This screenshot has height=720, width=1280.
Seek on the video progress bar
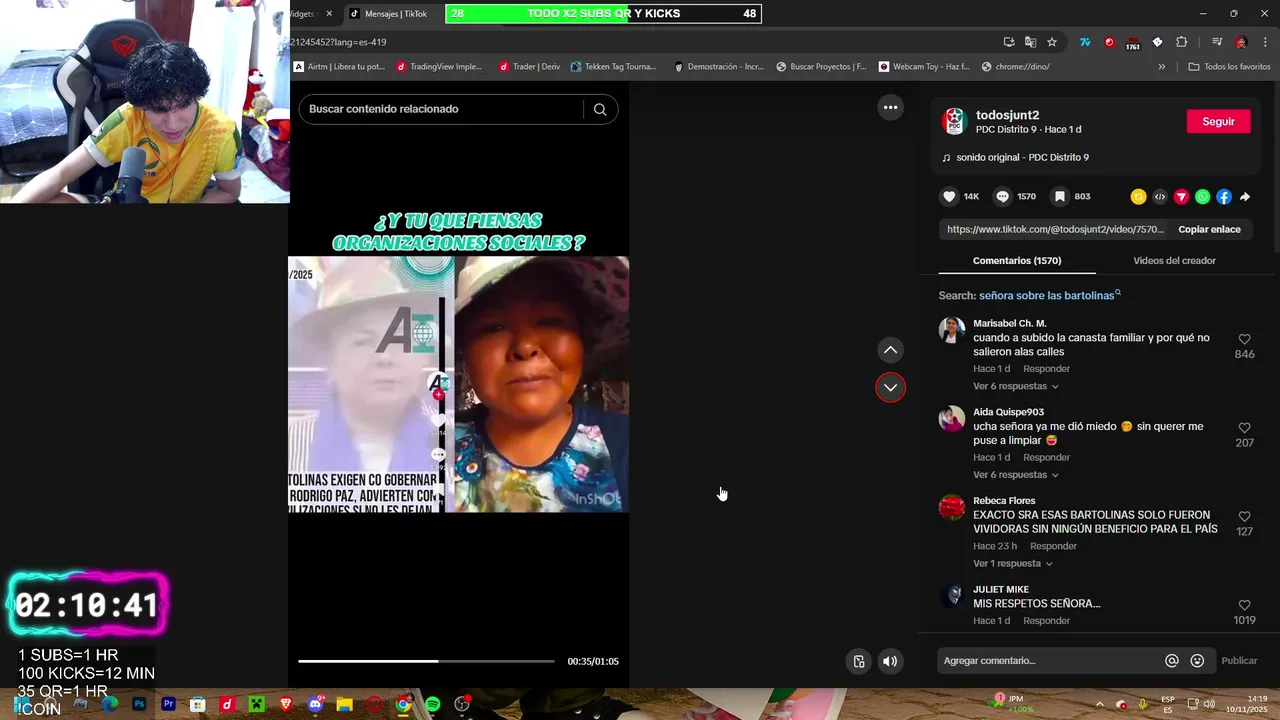click(426, 661)
